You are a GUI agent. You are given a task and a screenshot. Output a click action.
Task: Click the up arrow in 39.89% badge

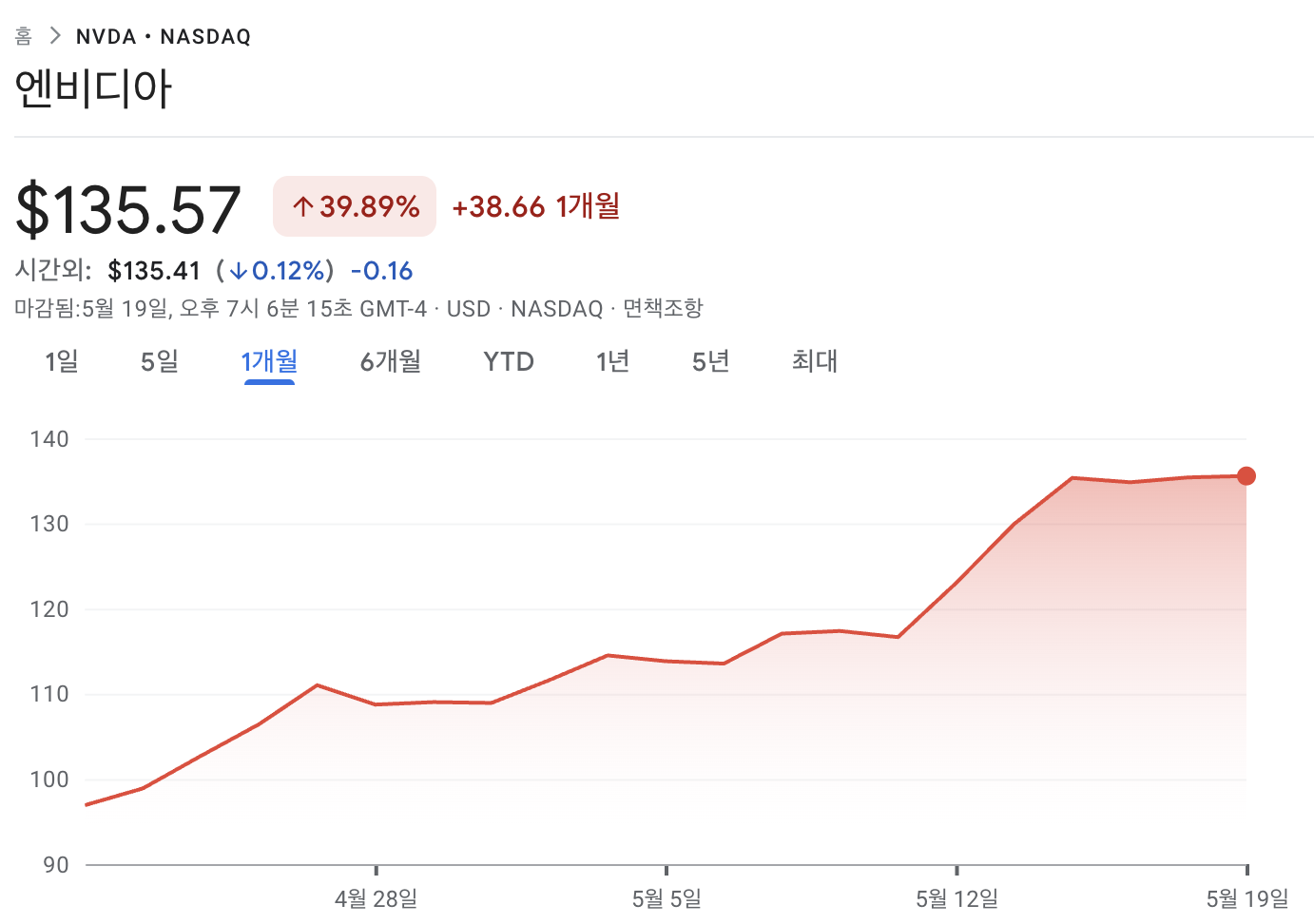302,206
